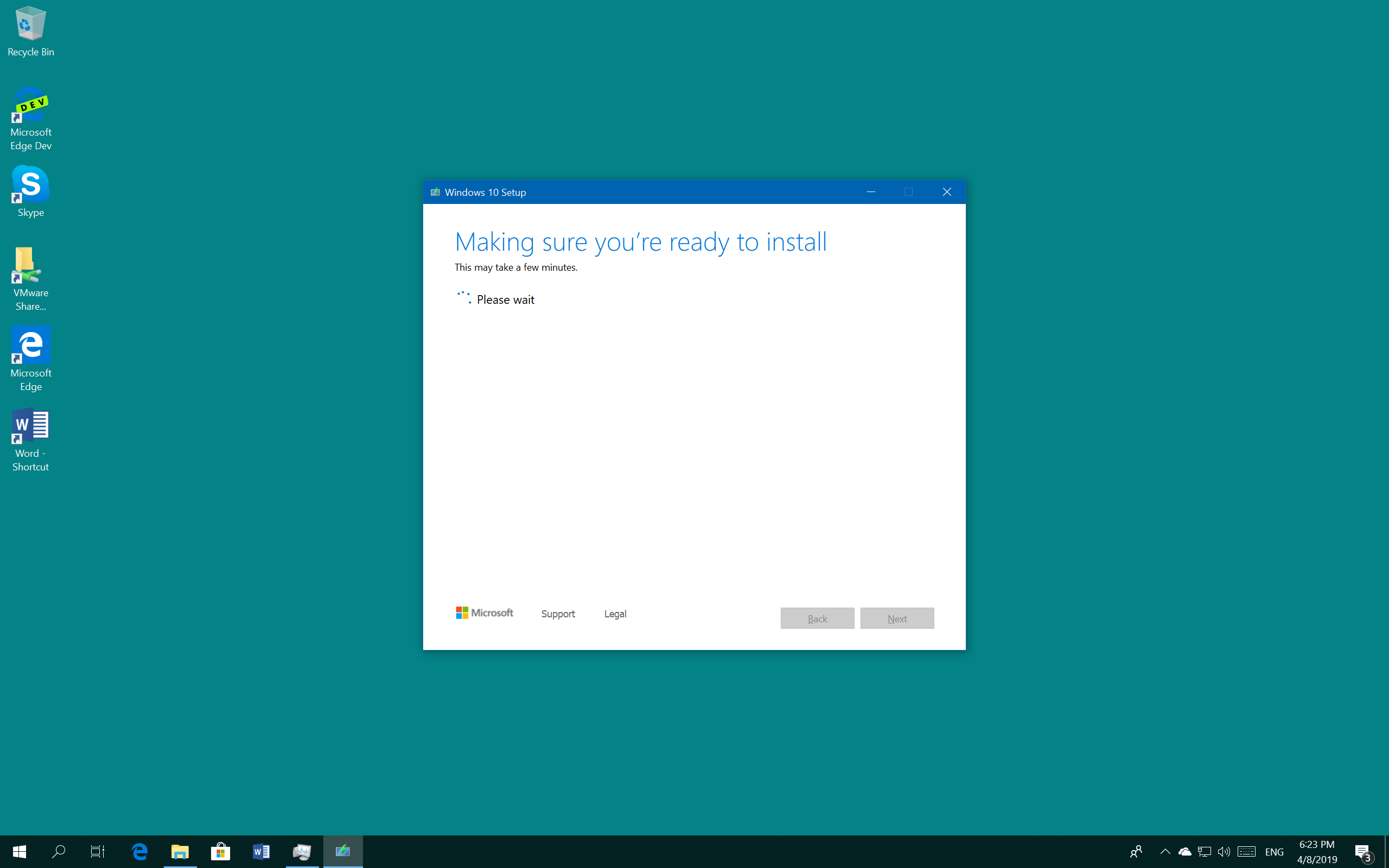Select the Microsoft Edge desktop shortcut
The width and height of the screenshot is (1389, 868).
point(30,359)
